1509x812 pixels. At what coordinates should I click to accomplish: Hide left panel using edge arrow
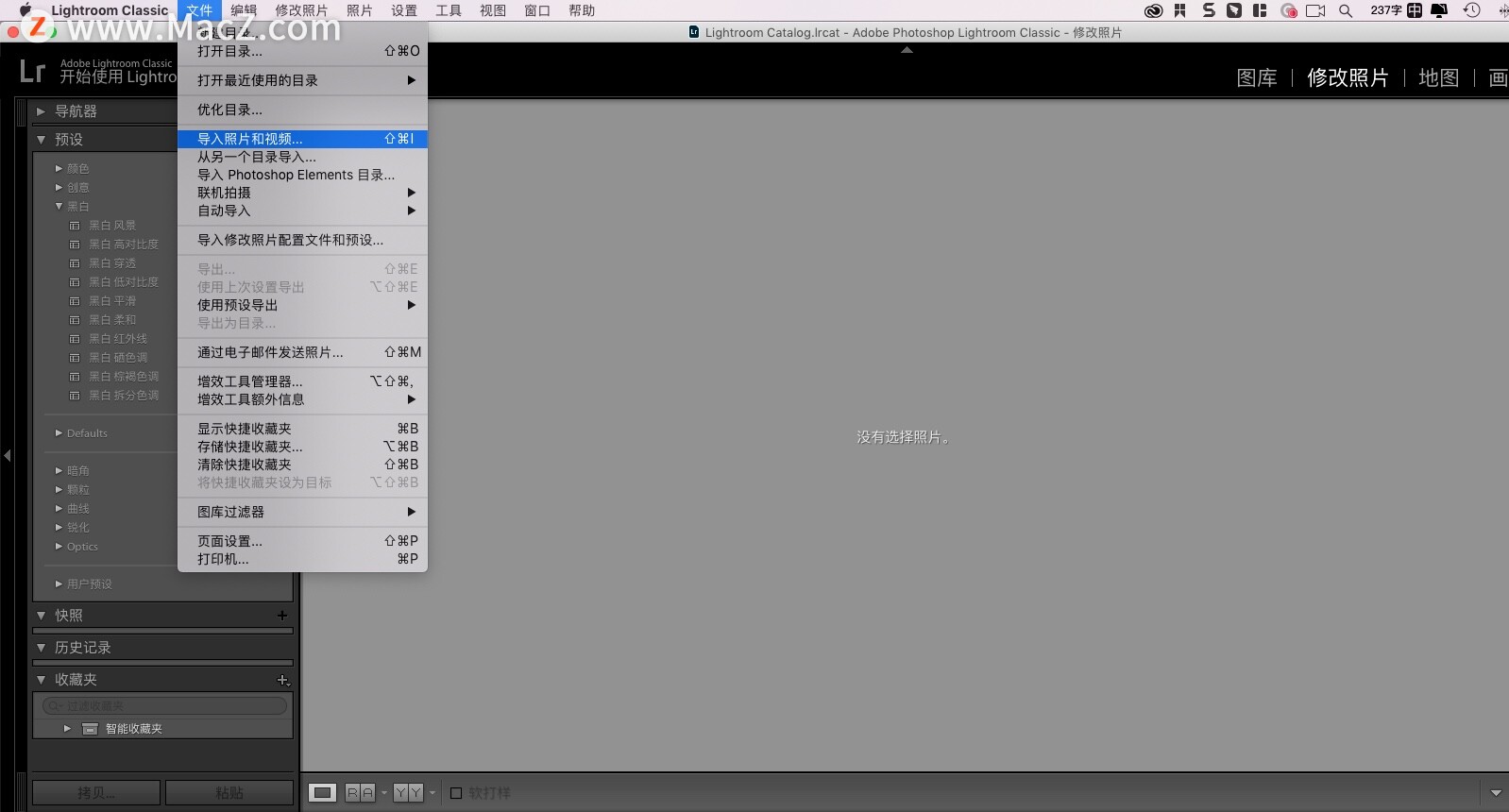(x=8, y=455)
